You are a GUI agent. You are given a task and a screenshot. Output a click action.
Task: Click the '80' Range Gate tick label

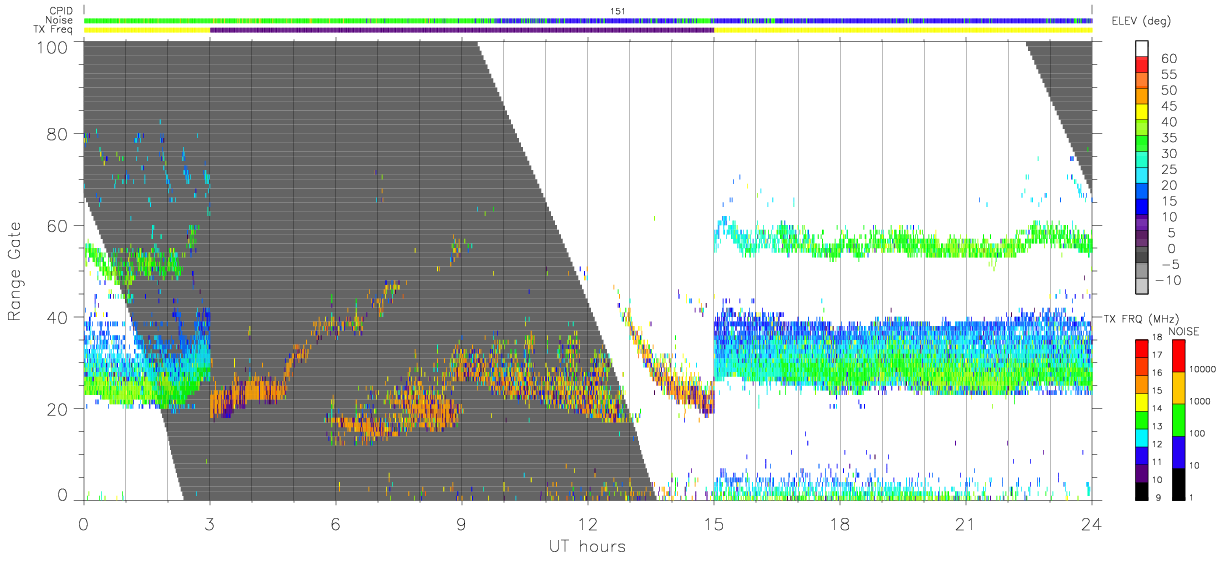click(x=57, y=133)
